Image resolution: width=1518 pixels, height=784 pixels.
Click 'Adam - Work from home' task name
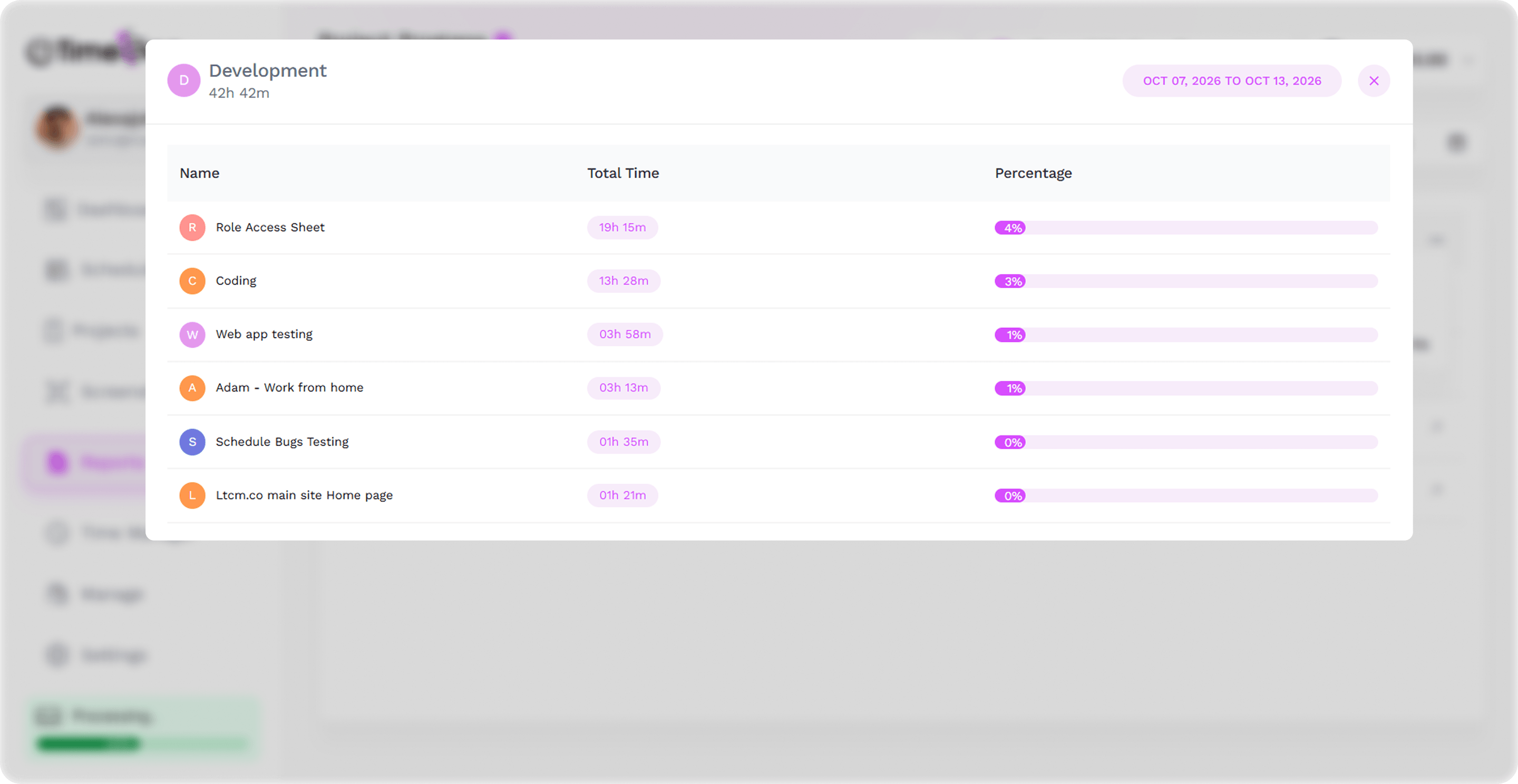pos(289,388)
